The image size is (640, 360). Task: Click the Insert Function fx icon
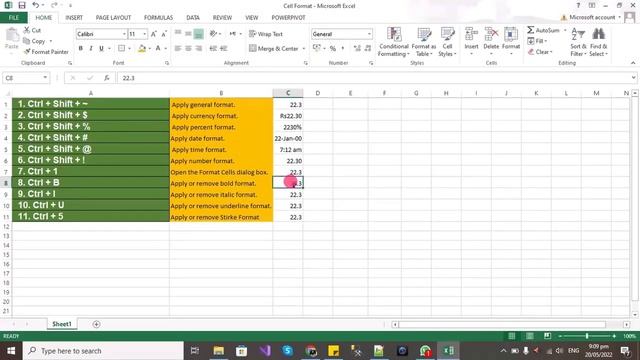(107, 78)
